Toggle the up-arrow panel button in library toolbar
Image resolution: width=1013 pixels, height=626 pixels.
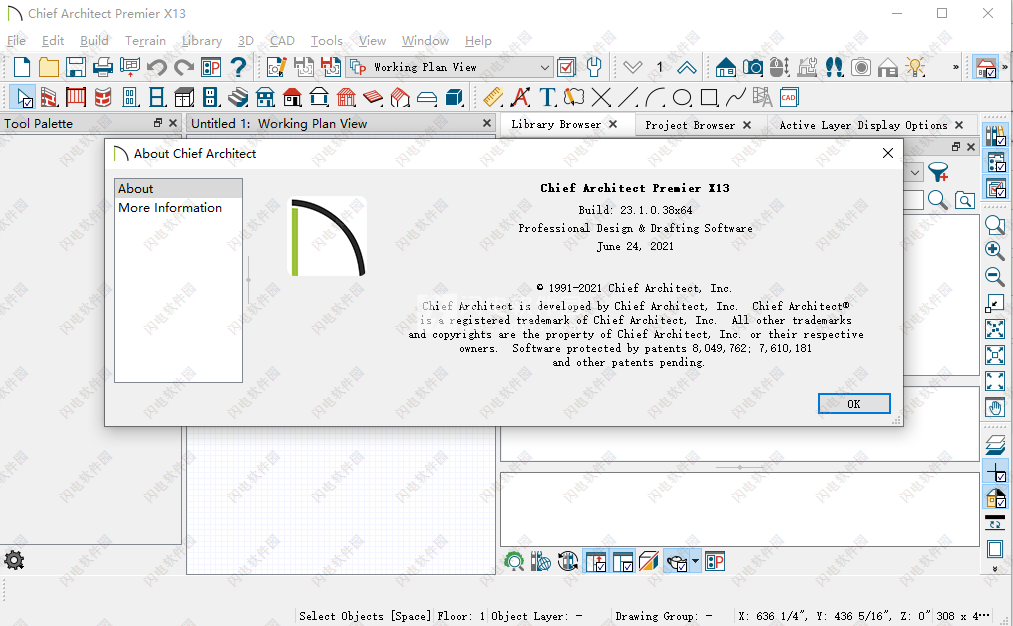click(595, 561)
